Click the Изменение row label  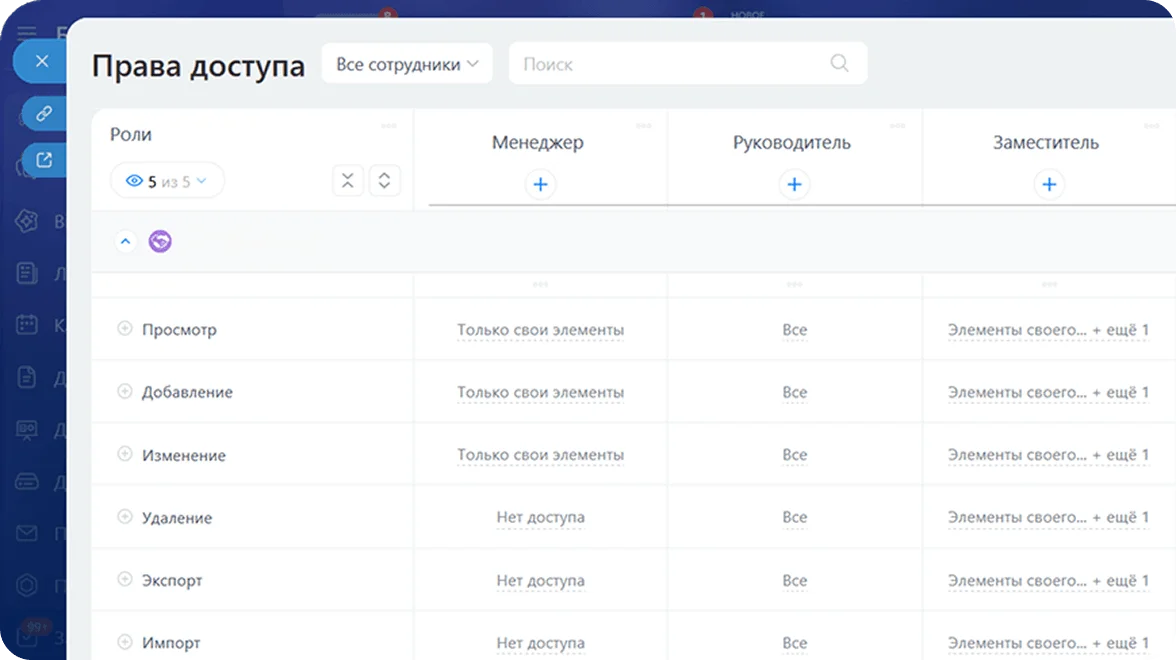[184, 455]
